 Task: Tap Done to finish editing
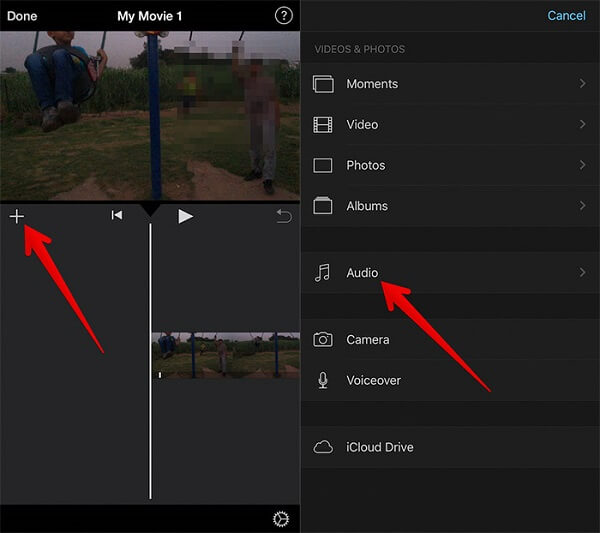click(x=22, y=16)
